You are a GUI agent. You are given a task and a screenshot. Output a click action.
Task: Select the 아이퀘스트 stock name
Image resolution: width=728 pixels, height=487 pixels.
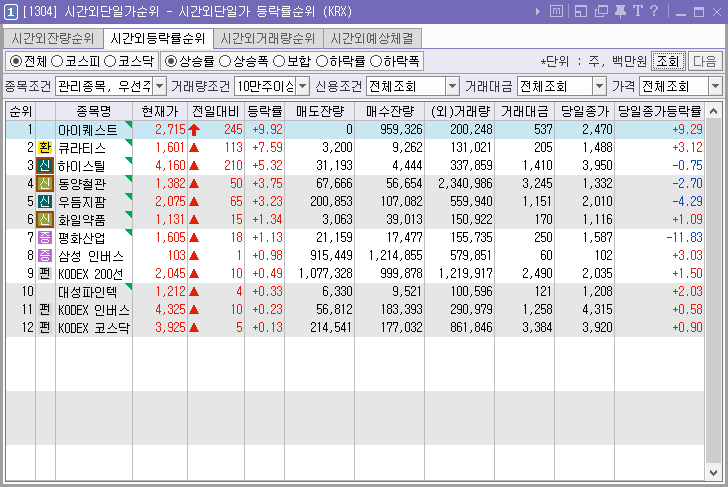pos(88,130)
